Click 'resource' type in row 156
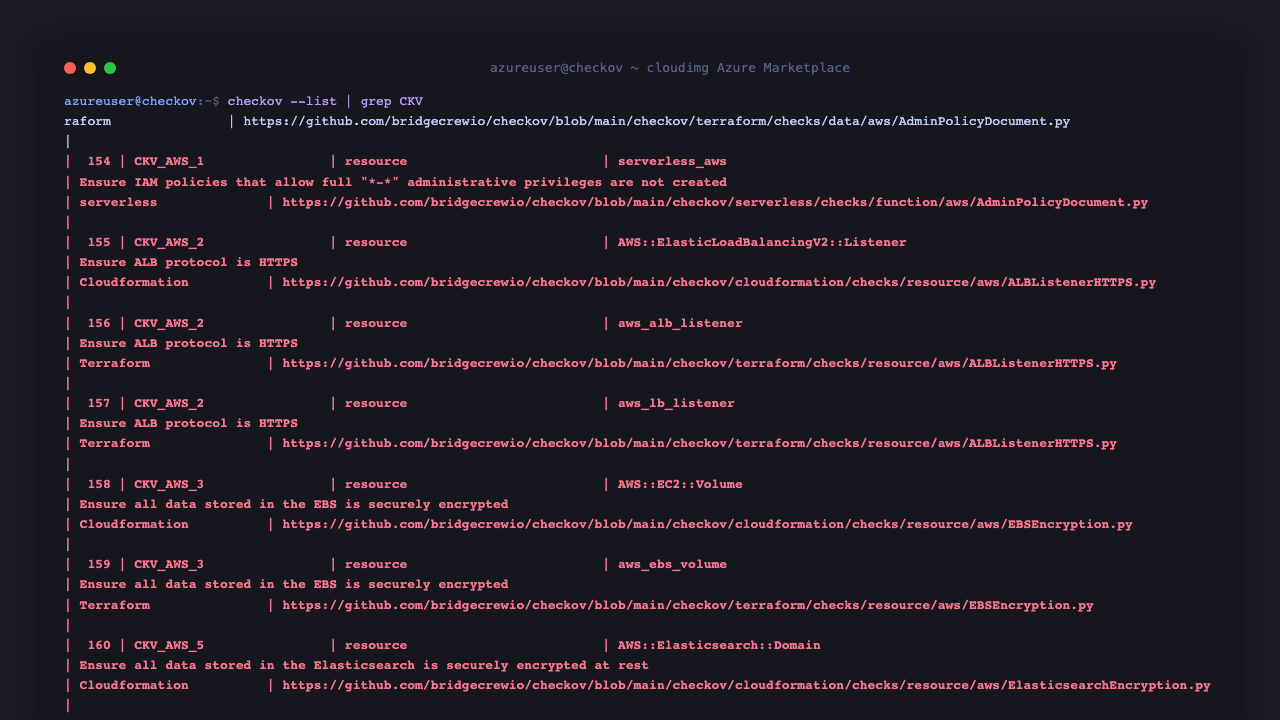Screen dimensions: 1280x720 pyautogui.click(x=376, y=323)
